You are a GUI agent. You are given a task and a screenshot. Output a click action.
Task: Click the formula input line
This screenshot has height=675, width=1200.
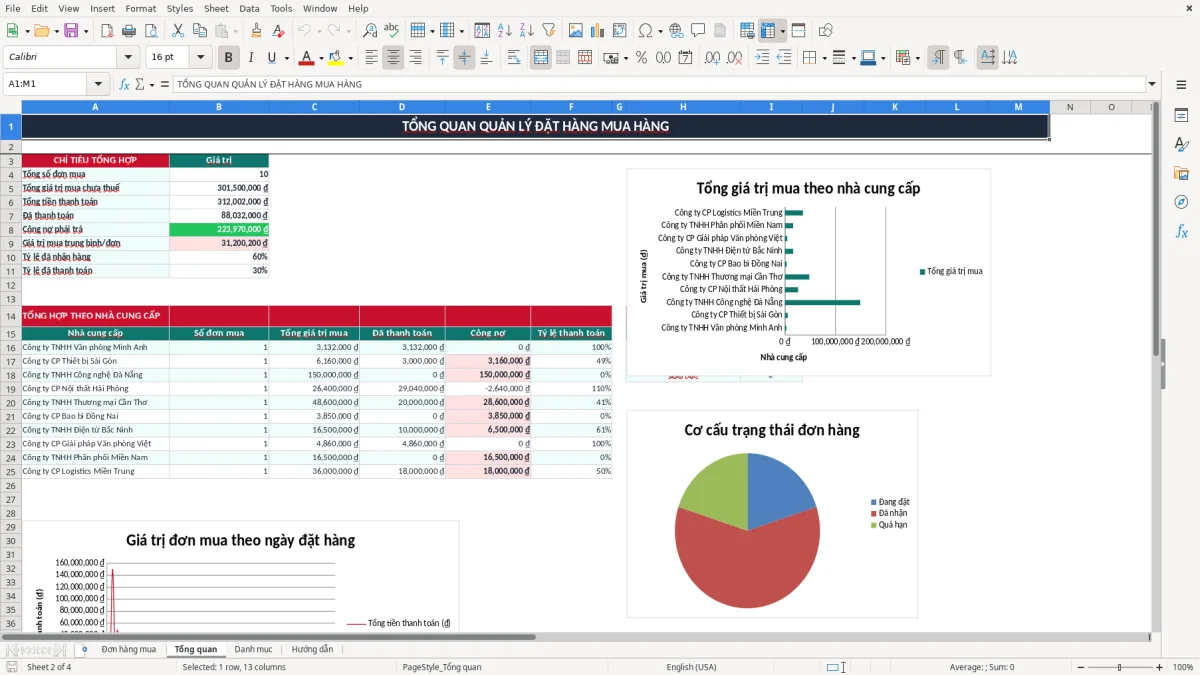tap(658, 84)
